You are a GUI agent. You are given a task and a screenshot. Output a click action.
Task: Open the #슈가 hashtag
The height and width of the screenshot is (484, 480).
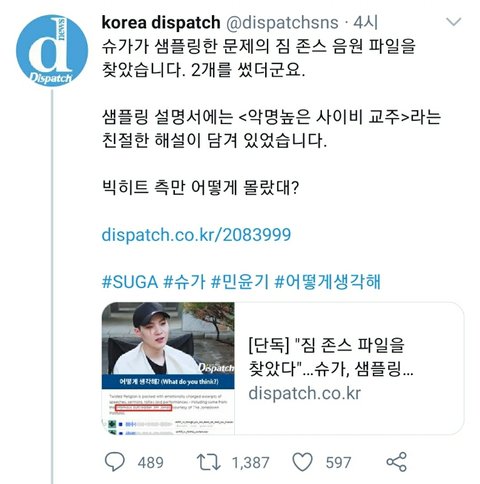point(184,282)
